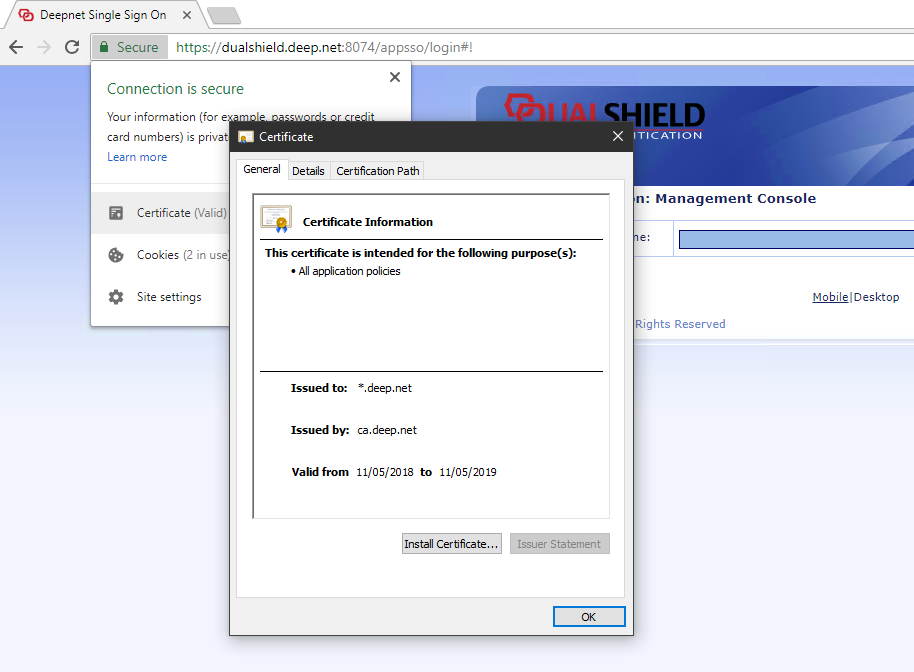Click the Site settings gear icon
The height and width of the screenshot is (672, 914).
[x=116, y=297]
